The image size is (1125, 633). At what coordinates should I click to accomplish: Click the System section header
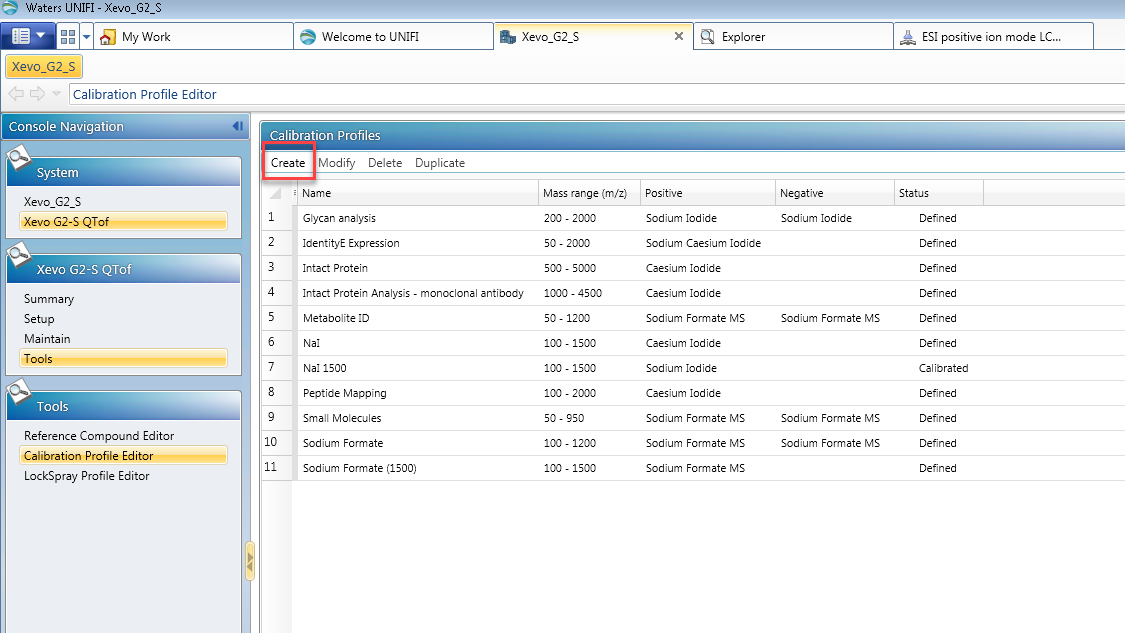tap(124, 172)
